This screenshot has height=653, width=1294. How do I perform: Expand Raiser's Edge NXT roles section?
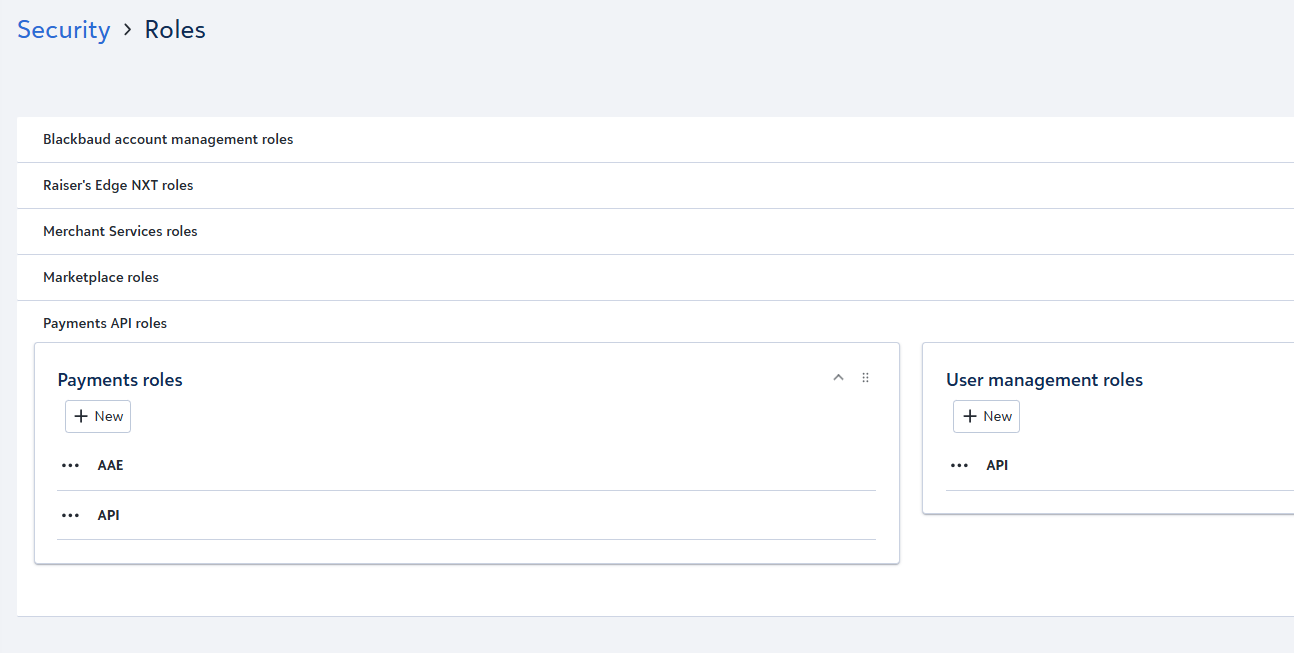655,186
